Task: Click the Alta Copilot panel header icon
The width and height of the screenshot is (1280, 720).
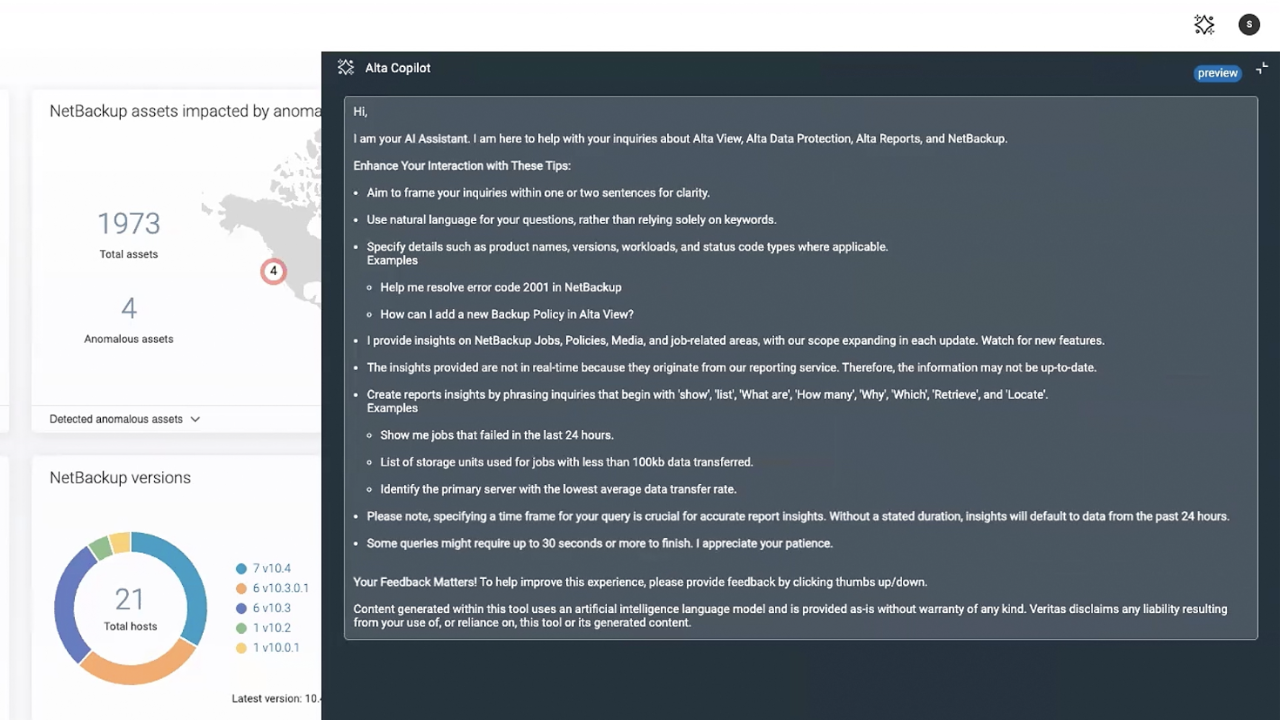Action: pyautogui.click(x=346, y=68)
